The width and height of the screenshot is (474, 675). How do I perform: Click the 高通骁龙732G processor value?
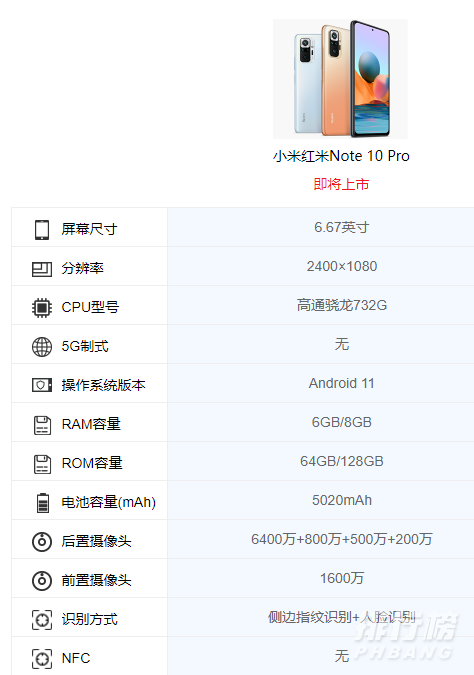[x=341, y=305]
